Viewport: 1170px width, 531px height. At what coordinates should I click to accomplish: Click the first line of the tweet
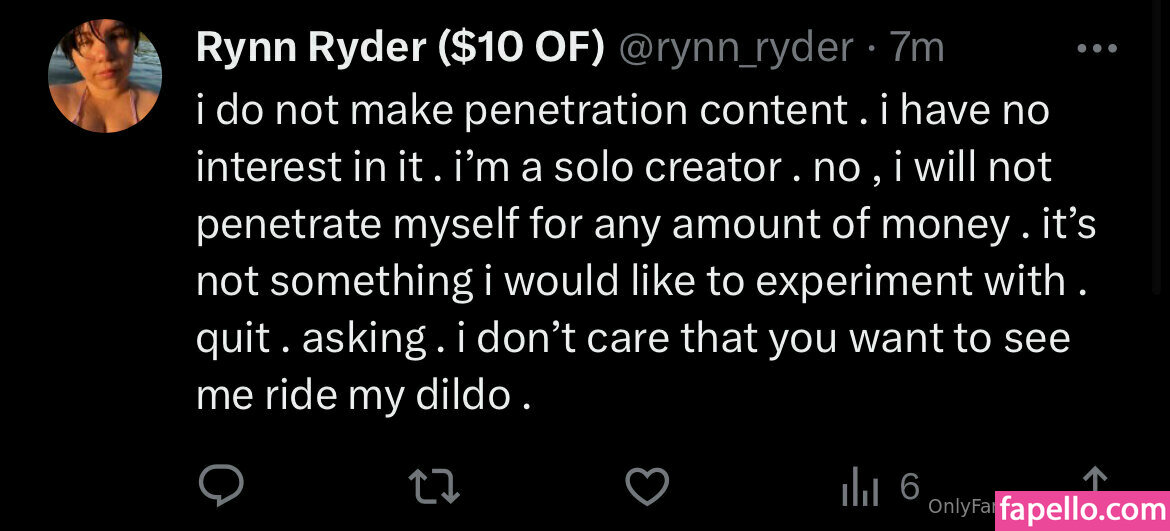(x=622, y=110)
